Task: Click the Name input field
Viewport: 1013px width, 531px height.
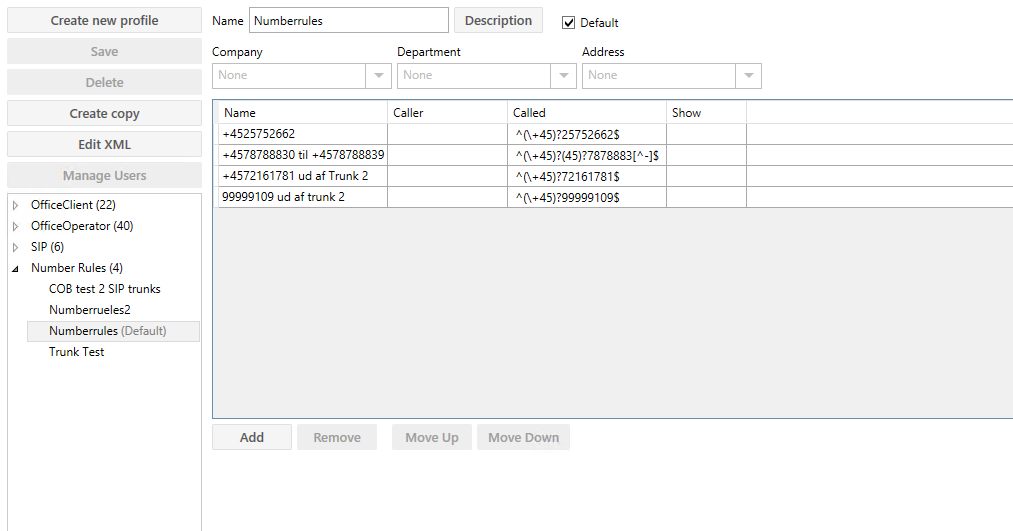Action: click(x=348, y=21)
